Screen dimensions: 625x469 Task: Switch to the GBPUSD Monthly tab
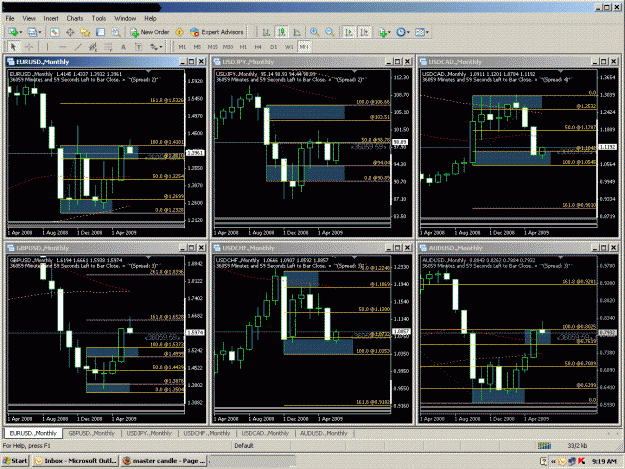(x=91, y=434)
